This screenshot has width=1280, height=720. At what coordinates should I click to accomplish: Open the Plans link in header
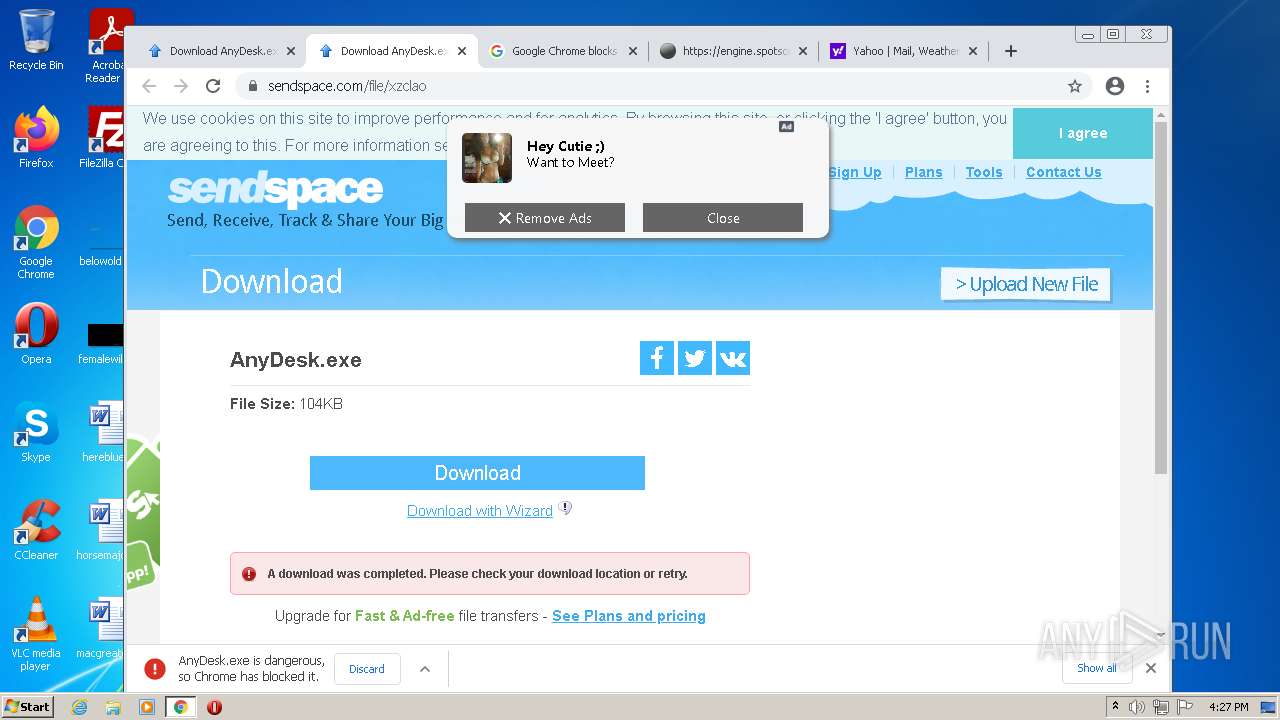pos(924,172)
